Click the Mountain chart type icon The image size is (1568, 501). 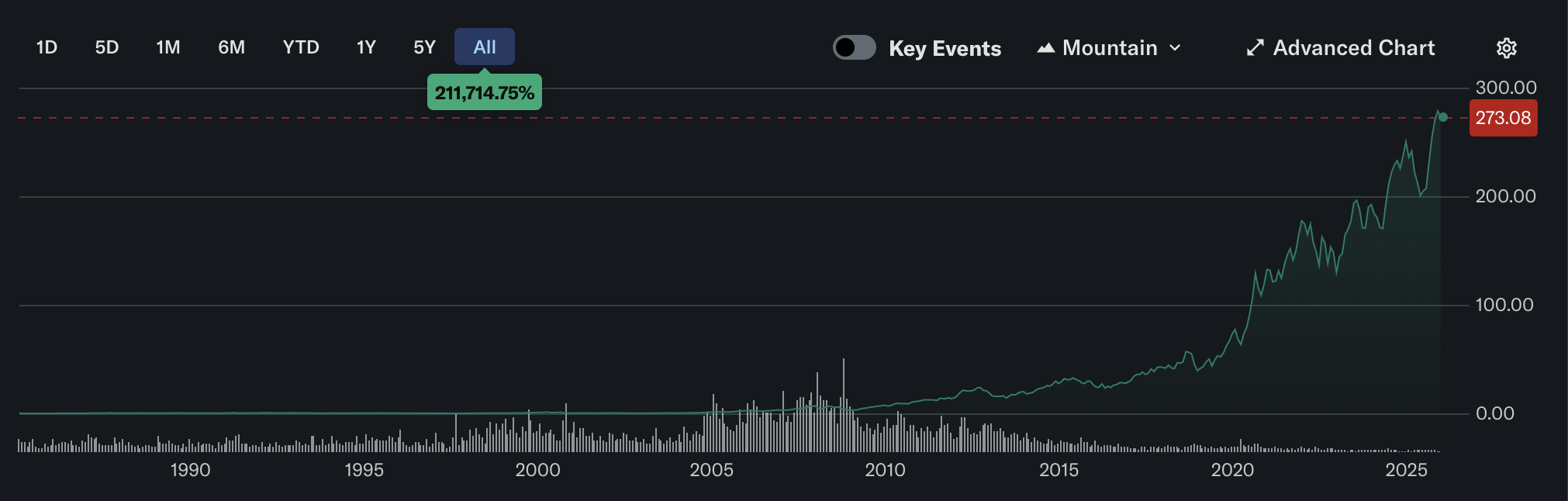click(1046, 48)
